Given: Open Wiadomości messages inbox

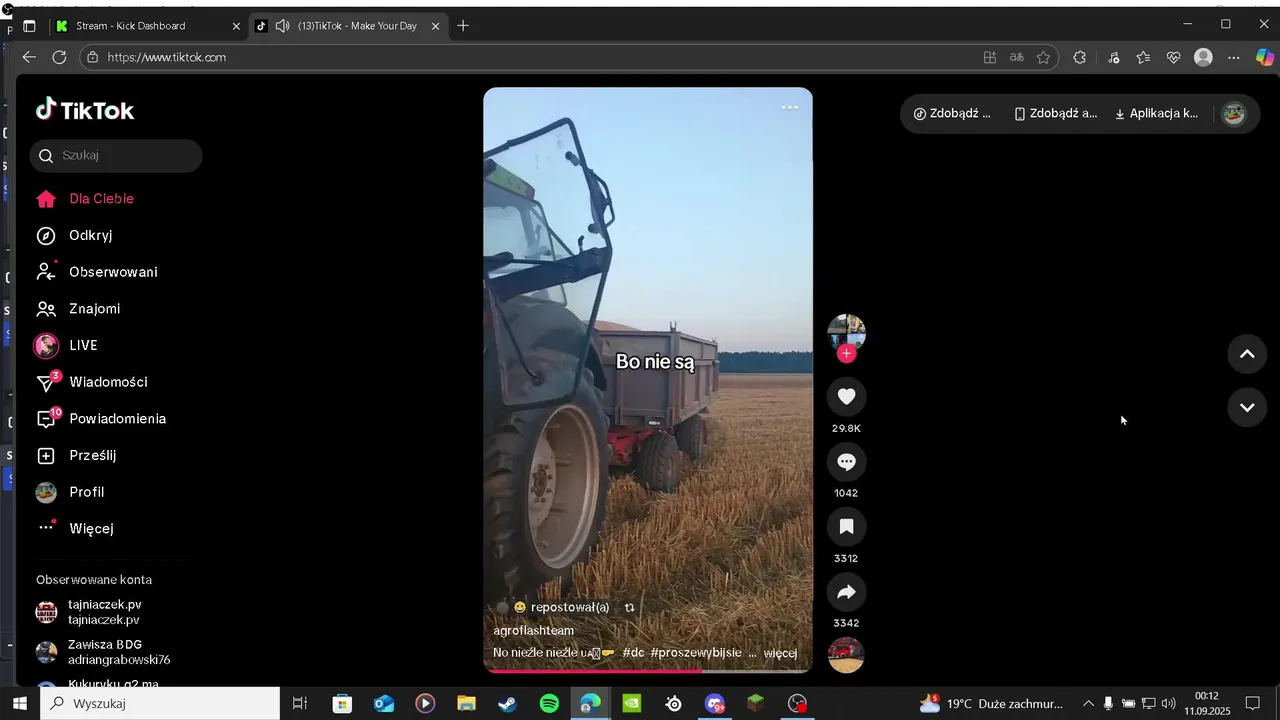Looking at the screenshot, I should 92,382.
